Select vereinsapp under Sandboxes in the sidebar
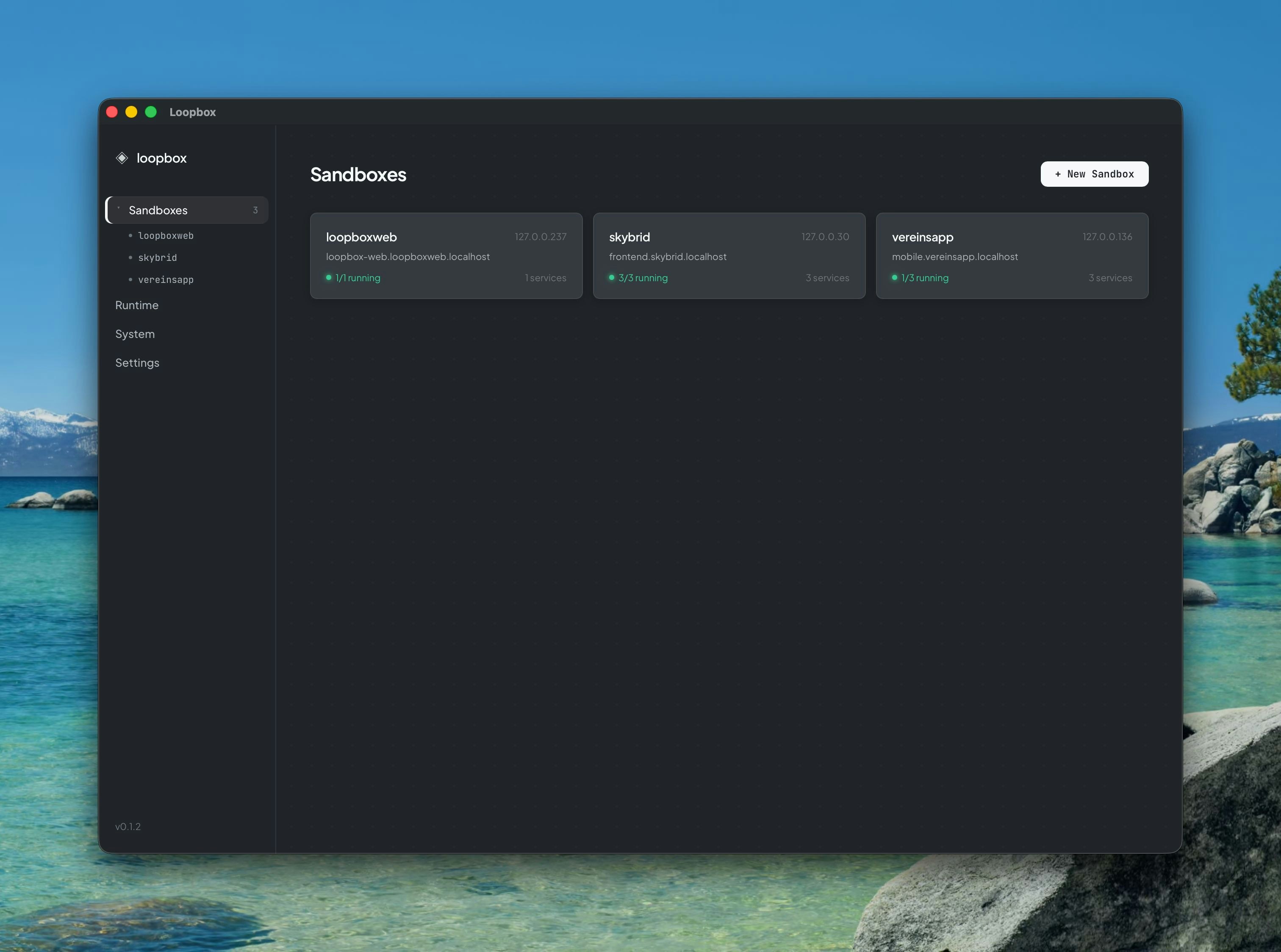Viewport: 1281px width, 952px height. coord(166,280)
